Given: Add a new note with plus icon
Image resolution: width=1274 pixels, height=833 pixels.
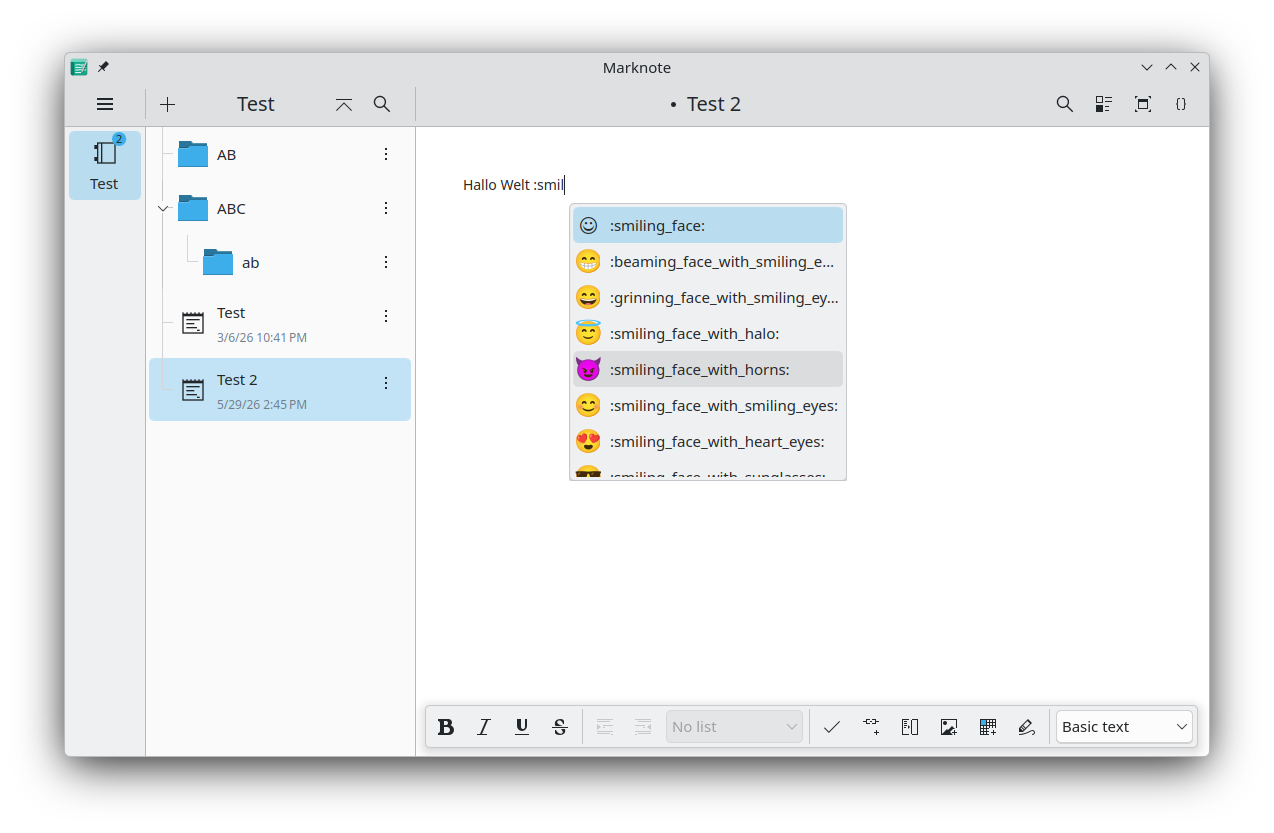Looking at the screenshot, I should click(168, 104).
